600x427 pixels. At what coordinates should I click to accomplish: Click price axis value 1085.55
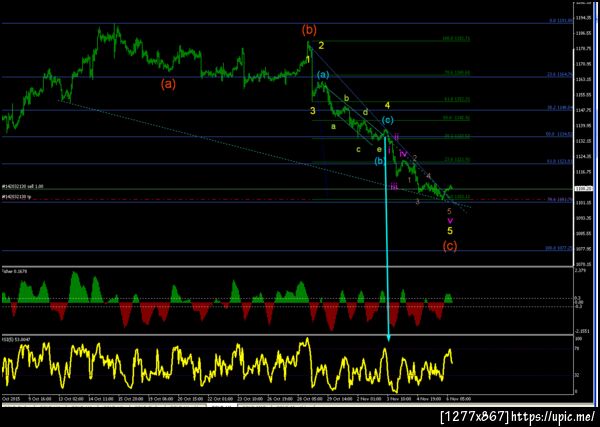pos(583,233)
